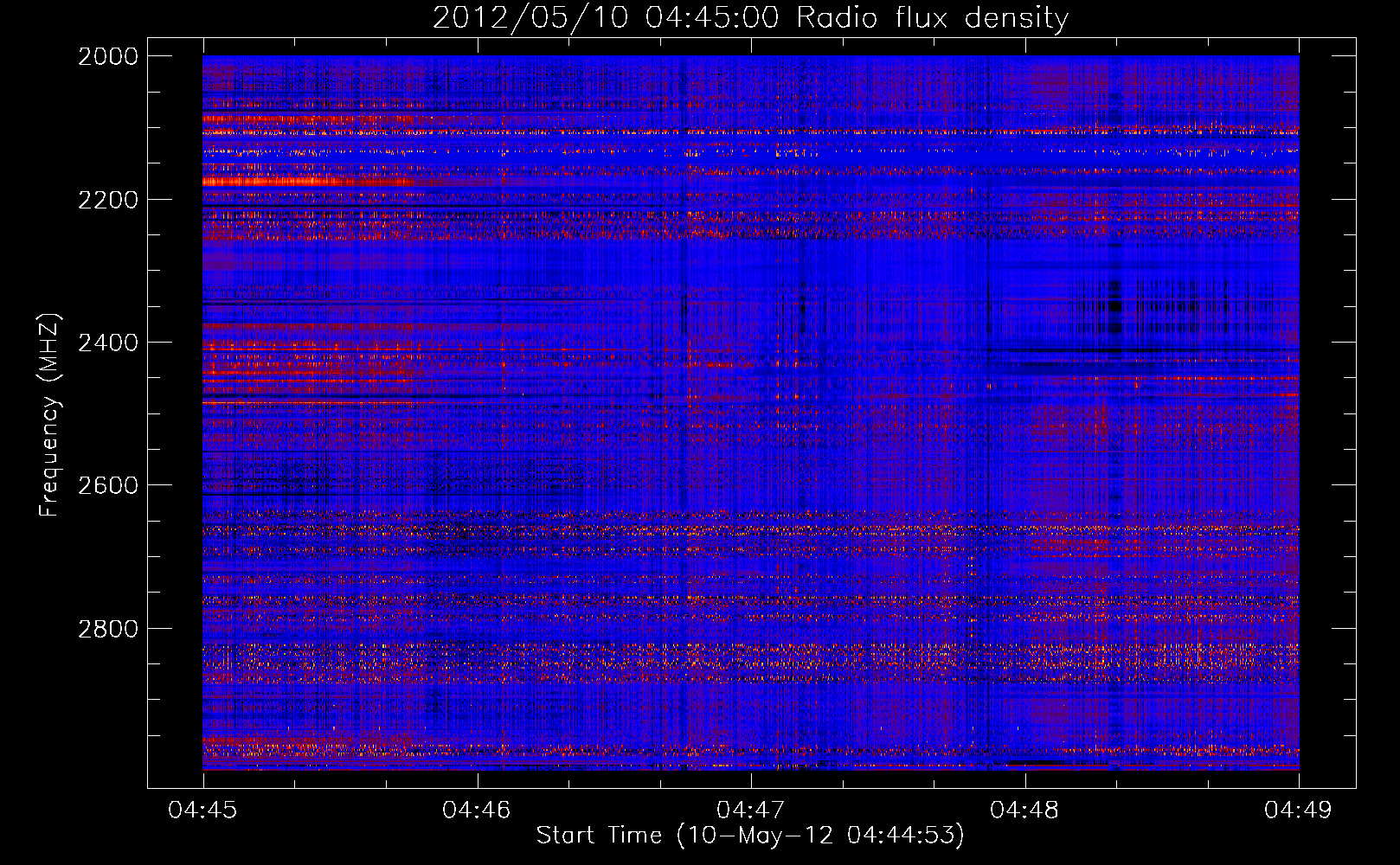Click the 2600 frequency tick label
The image size is (1400, 865).
(x=108, y=485)
